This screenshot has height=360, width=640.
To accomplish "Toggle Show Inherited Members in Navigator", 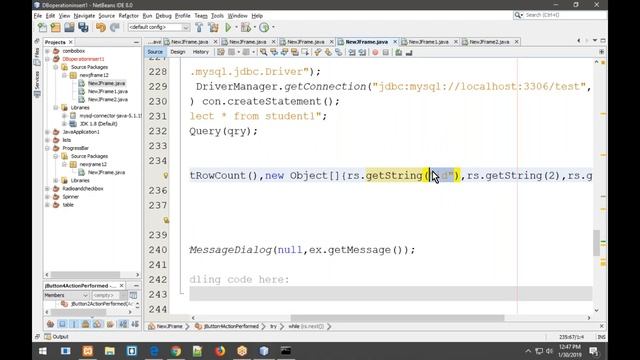I will pyautogui.click(x=50, y=324).
